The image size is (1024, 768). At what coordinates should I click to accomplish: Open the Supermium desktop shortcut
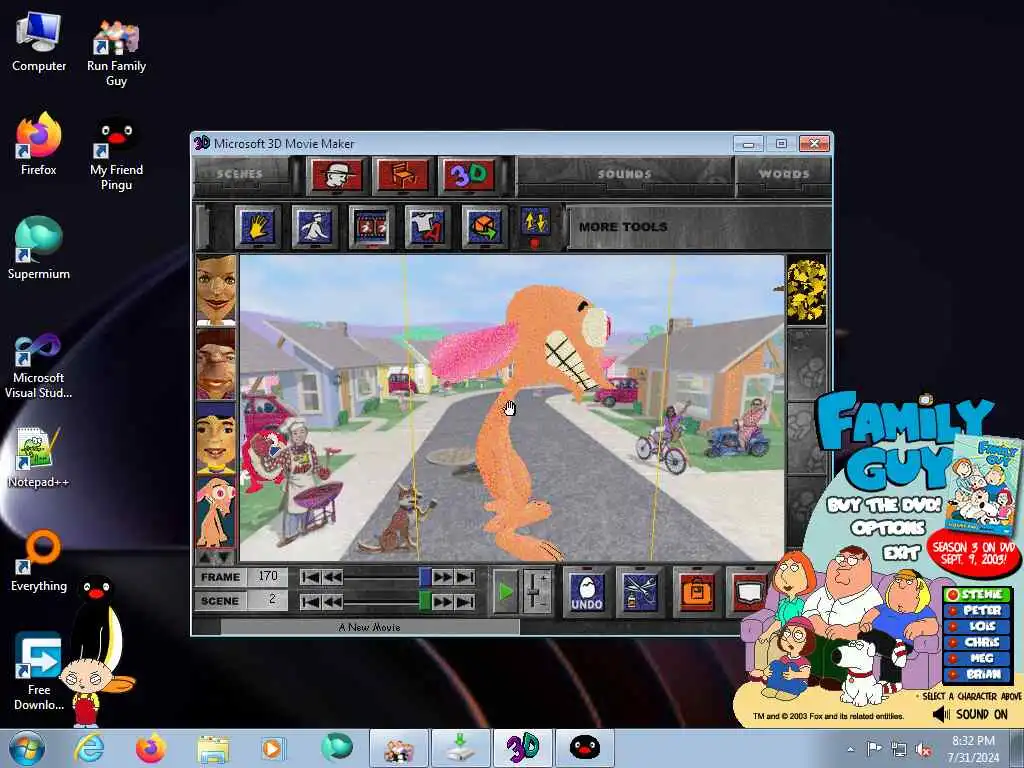[39, 248]
